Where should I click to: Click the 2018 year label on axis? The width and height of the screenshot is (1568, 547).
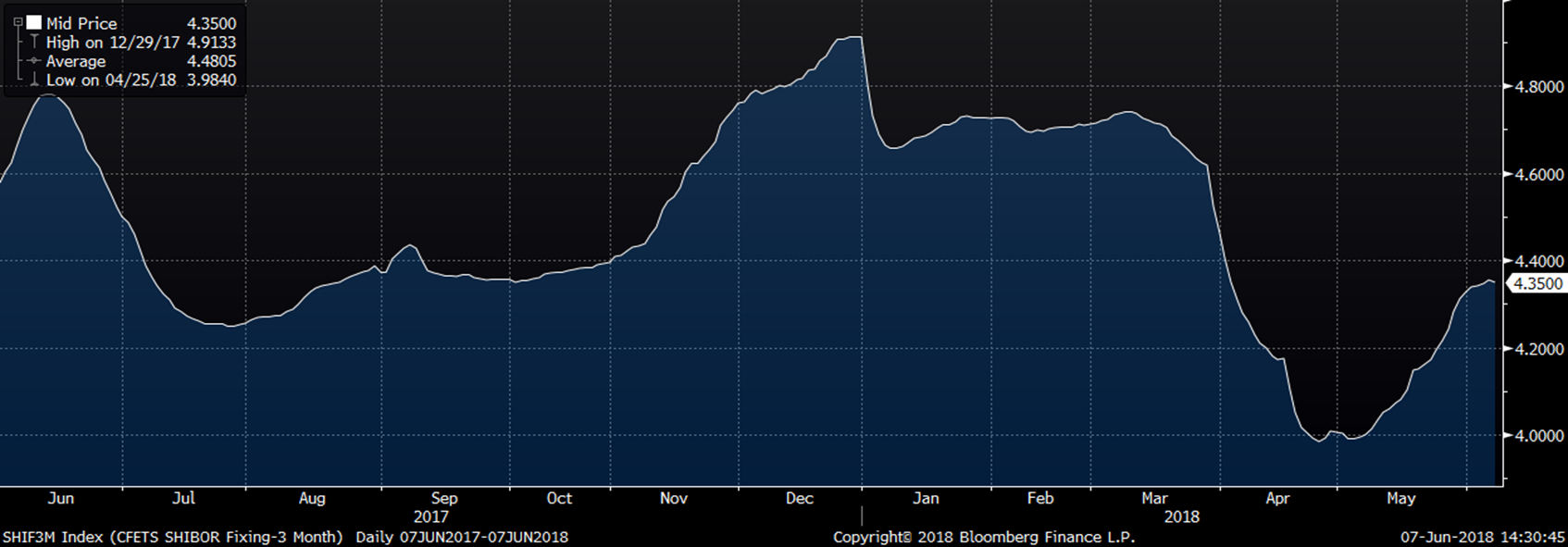pyautogui.click(x=1181, y=516)
